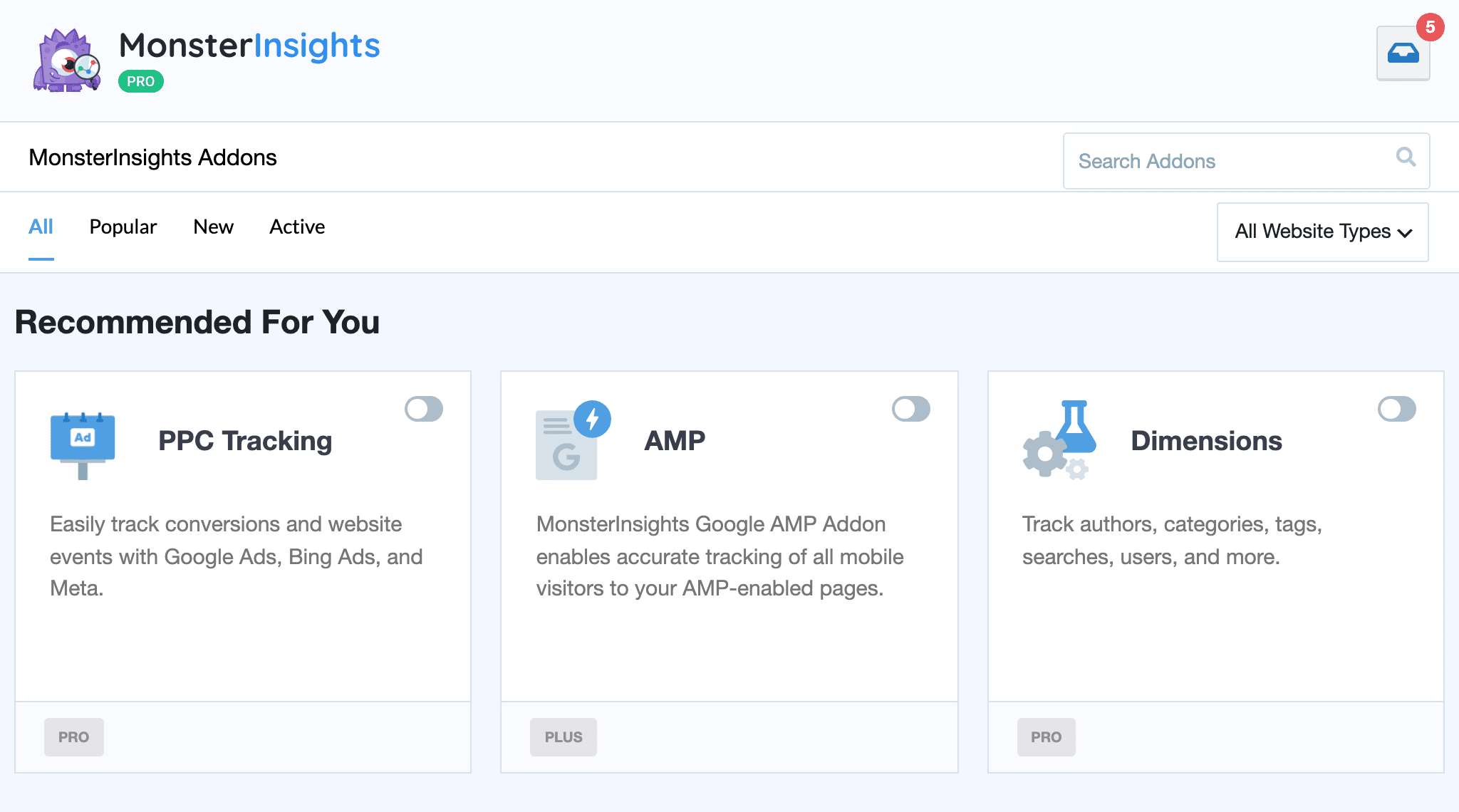The height and width of the screenshot is (812, 1459).
Task: Open the notifications inbox icon
Action: (1403, 53)
